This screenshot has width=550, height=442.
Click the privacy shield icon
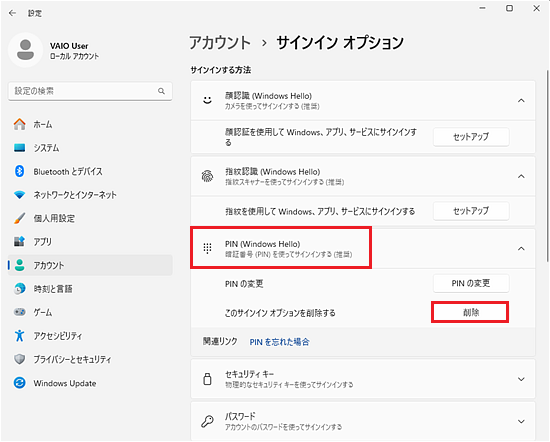20,359
